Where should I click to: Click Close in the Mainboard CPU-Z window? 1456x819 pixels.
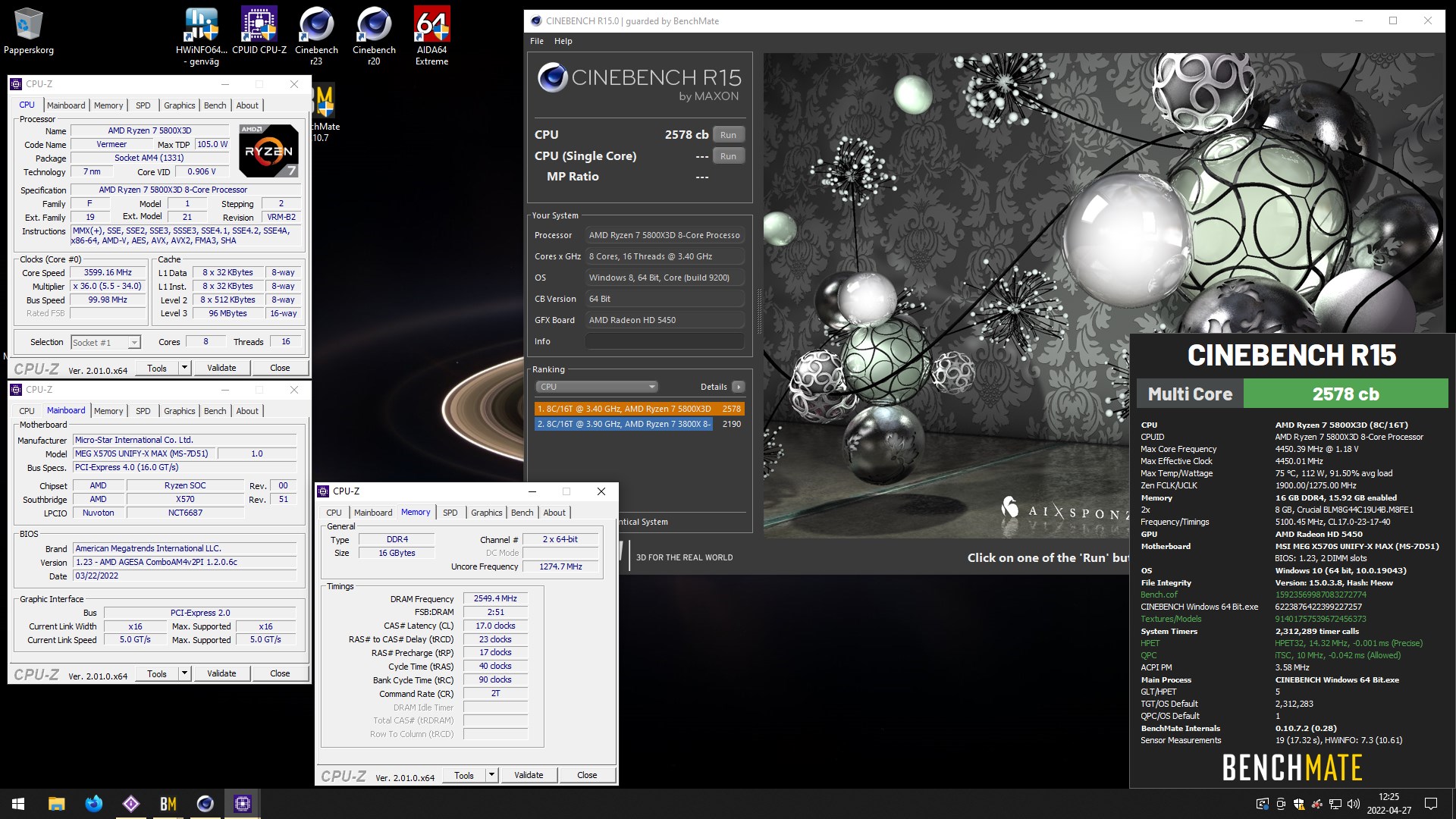pos(280,673)
